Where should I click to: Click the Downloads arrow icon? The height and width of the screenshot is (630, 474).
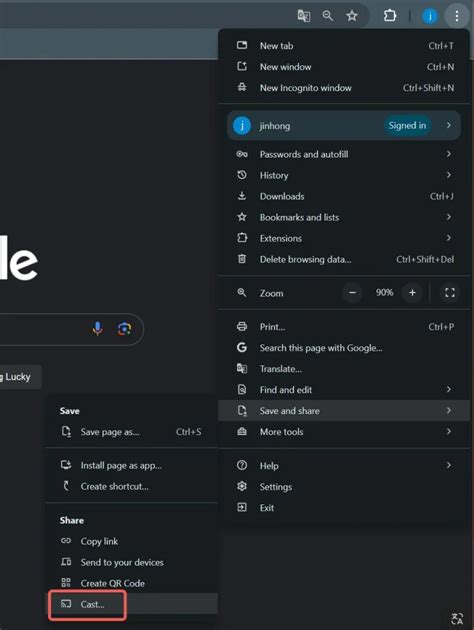242,196
